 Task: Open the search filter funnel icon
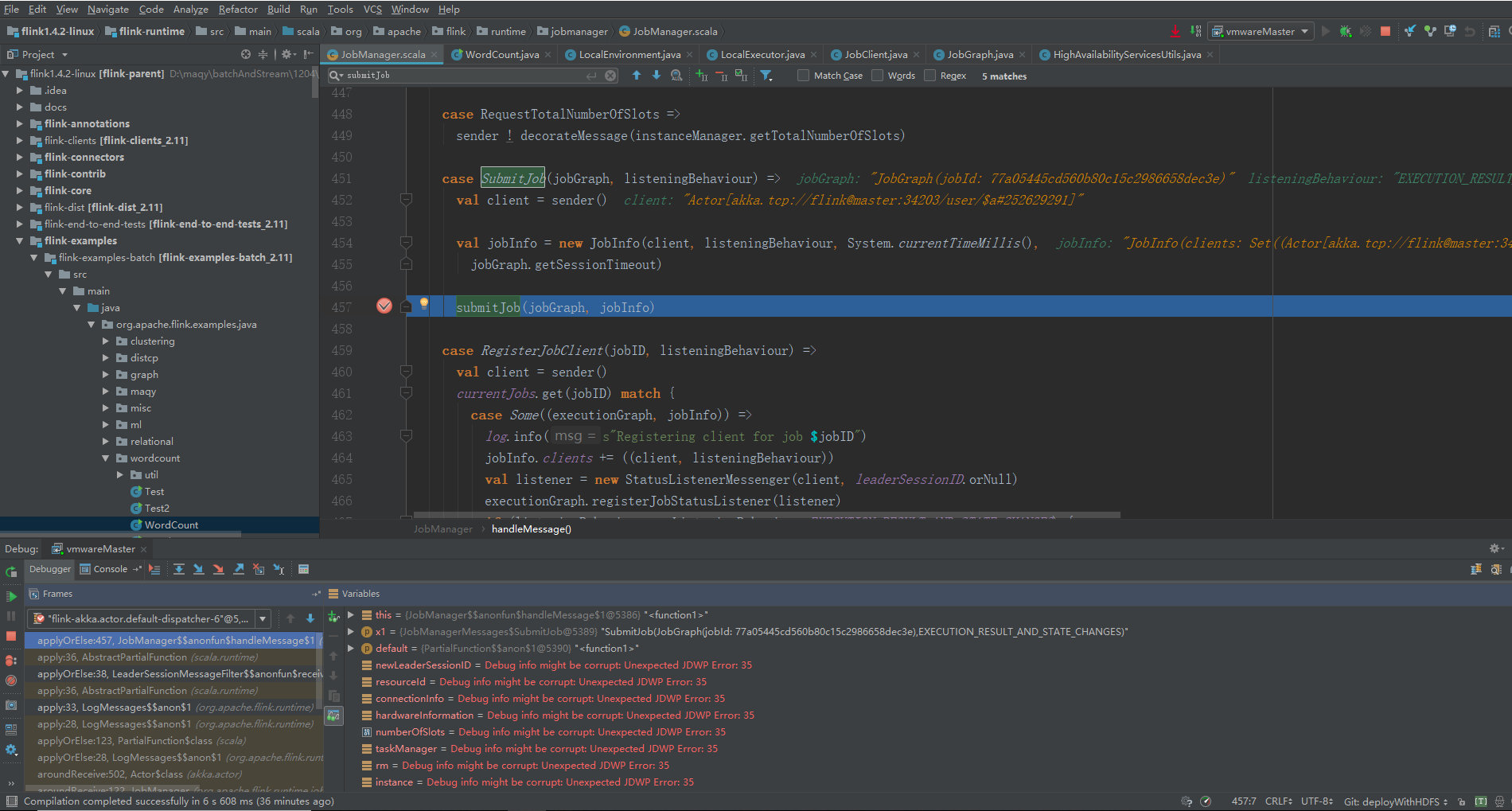pos(766,75)
